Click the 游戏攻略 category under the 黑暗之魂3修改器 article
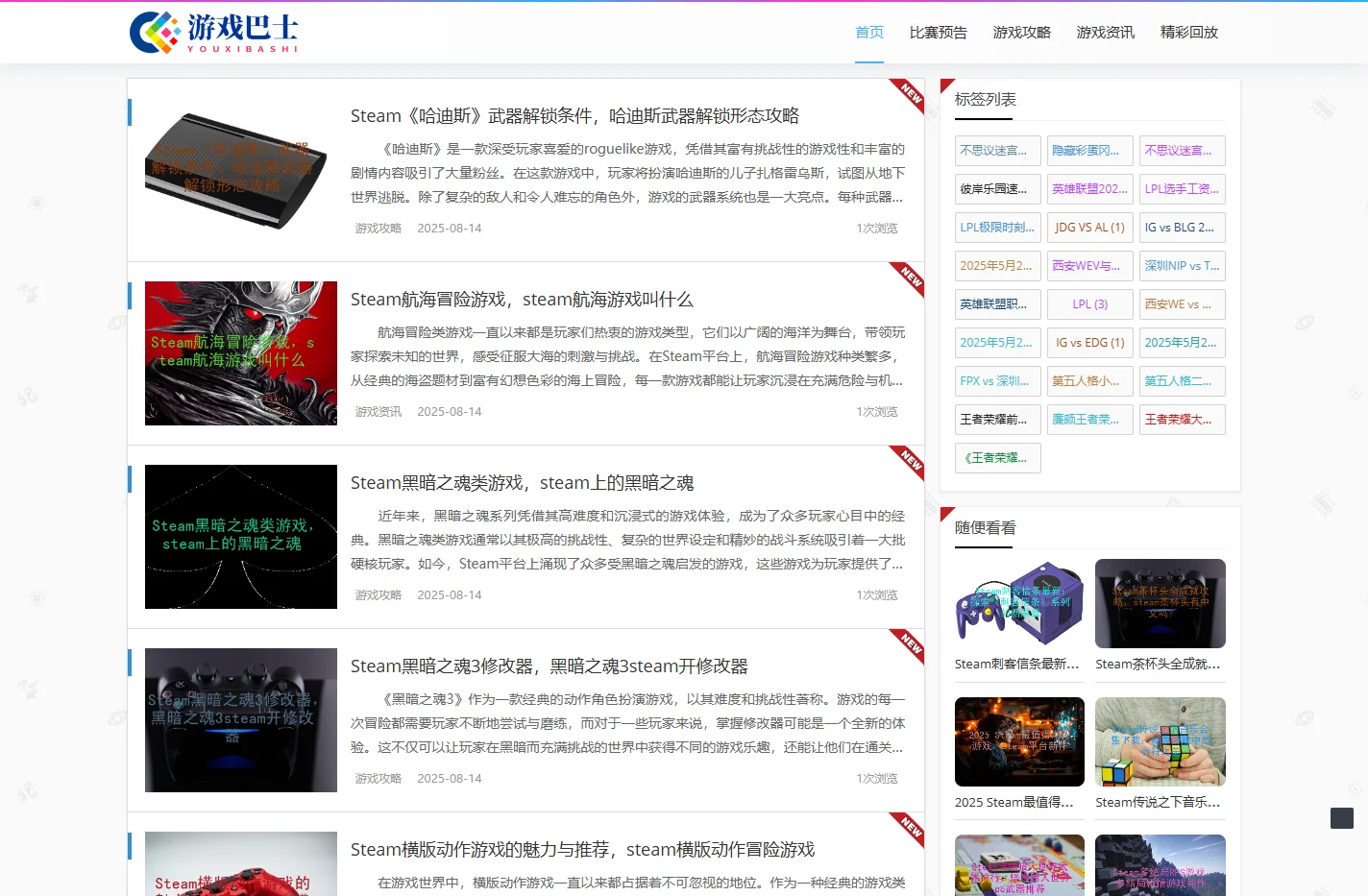The image size is (1368, 896). pyautogui.click(x=379, y=779)
